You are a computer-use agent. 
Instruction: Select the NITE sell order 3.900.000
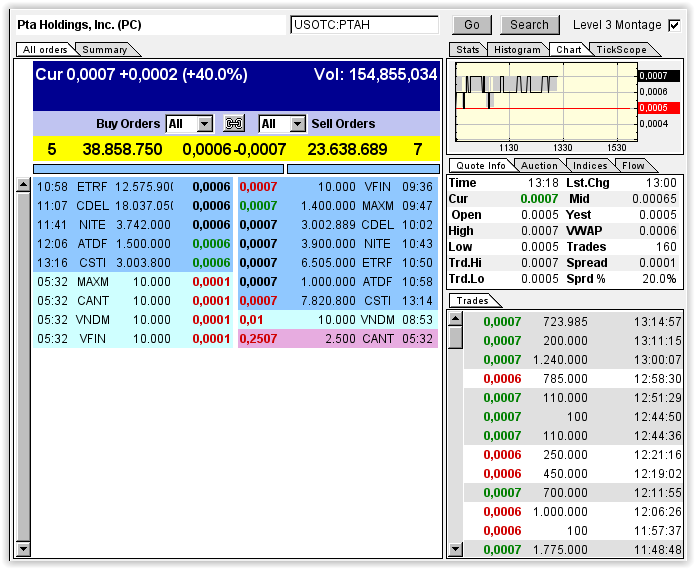coord(338,244)
